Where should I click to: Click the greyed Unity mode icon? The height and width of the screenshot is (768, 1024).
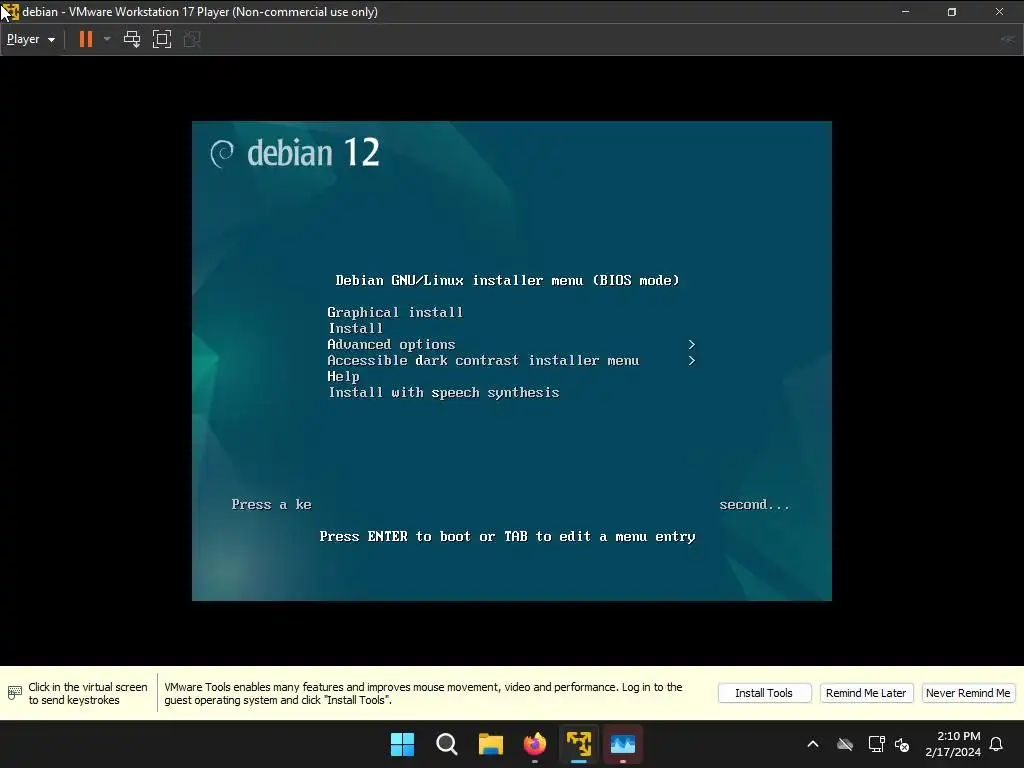coord(192,39)
